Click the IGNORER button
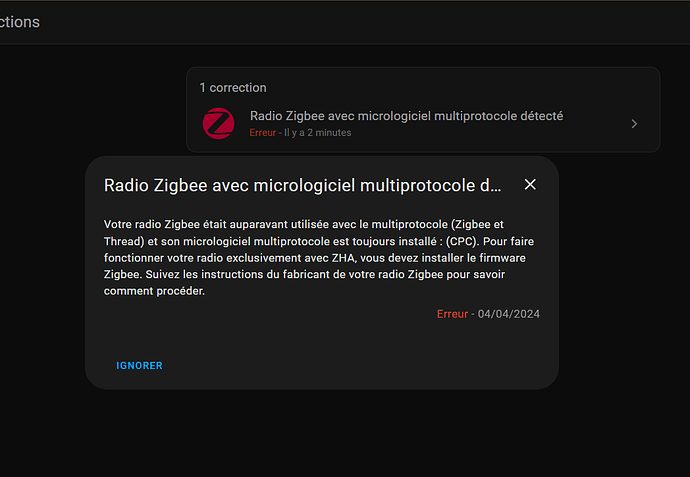The image size is (690, 477). (x=139, y=366)
